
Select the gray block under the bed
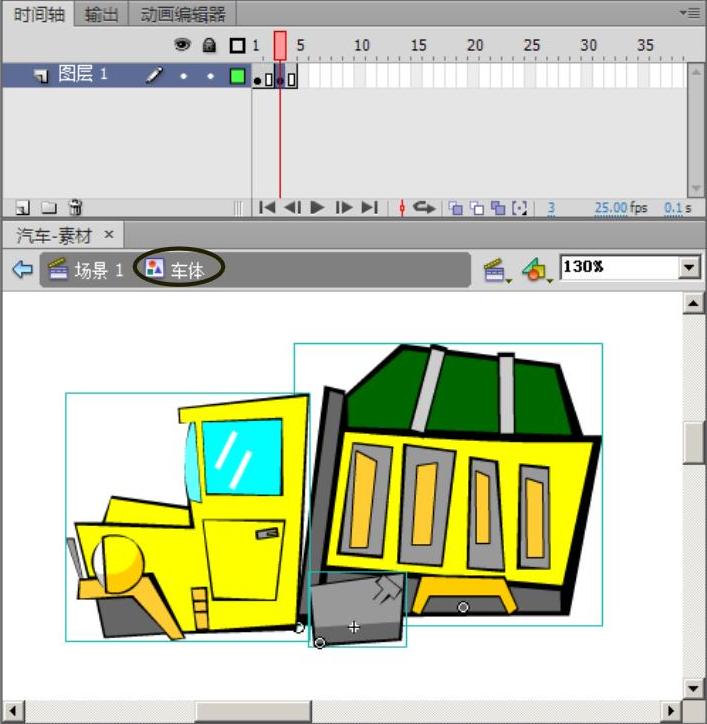(x=357, y=609)
